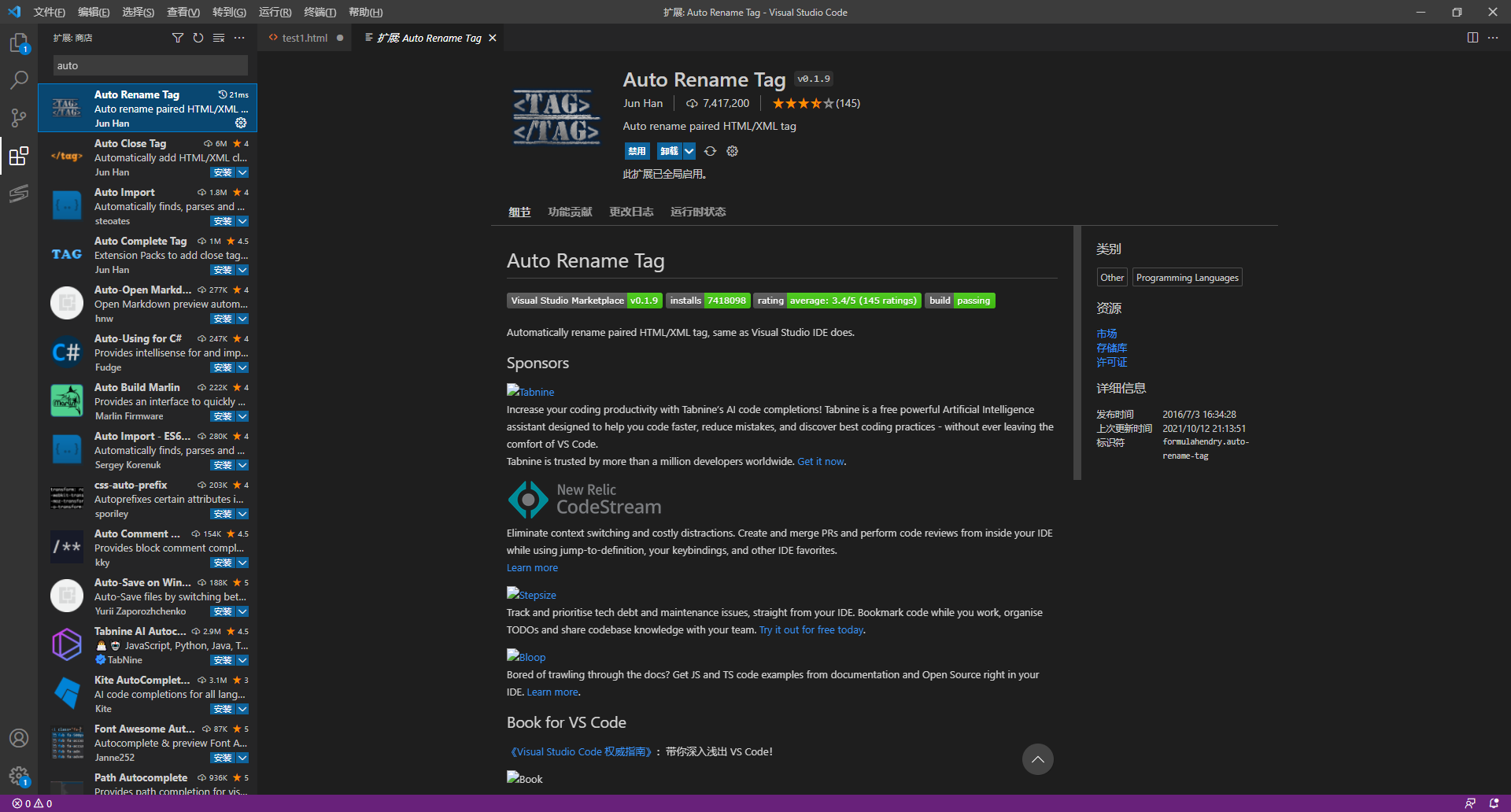Expand install dropdown for css-auto-prefix
Viewport: 1511px width, 812px height.
coord(242,514)
